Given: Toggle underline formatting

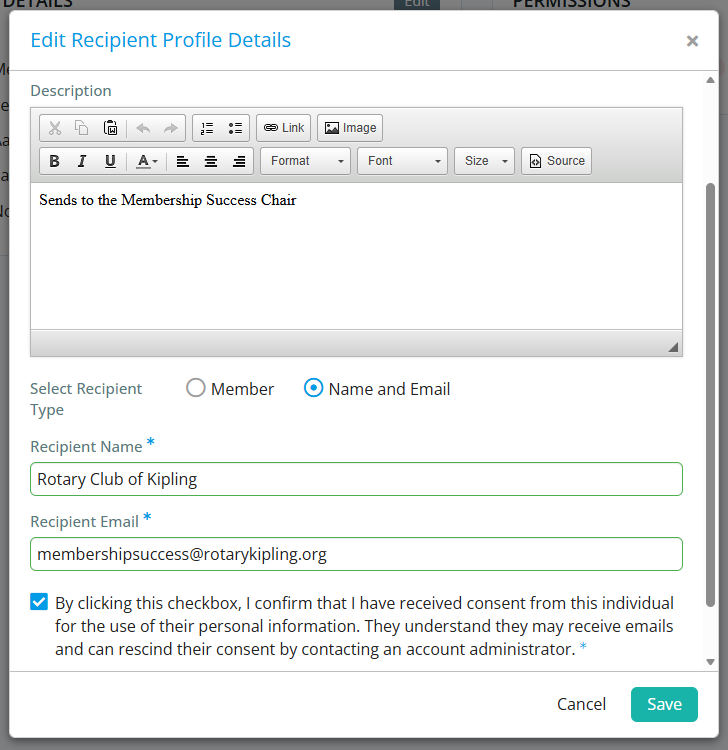Looking at the screenshot, I should click(110, 161).
